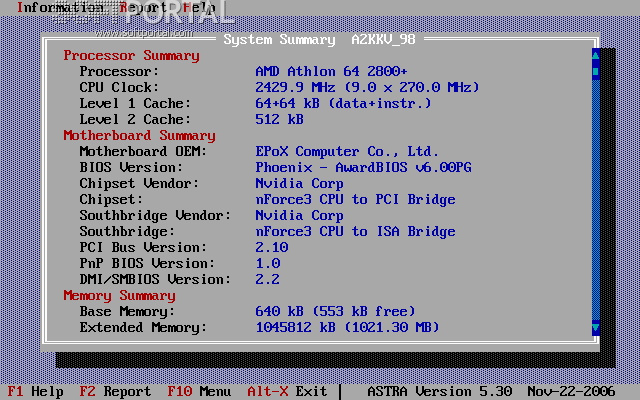Click the PnP BIOS Version: label
640x400 pixels.
point(147,263)
